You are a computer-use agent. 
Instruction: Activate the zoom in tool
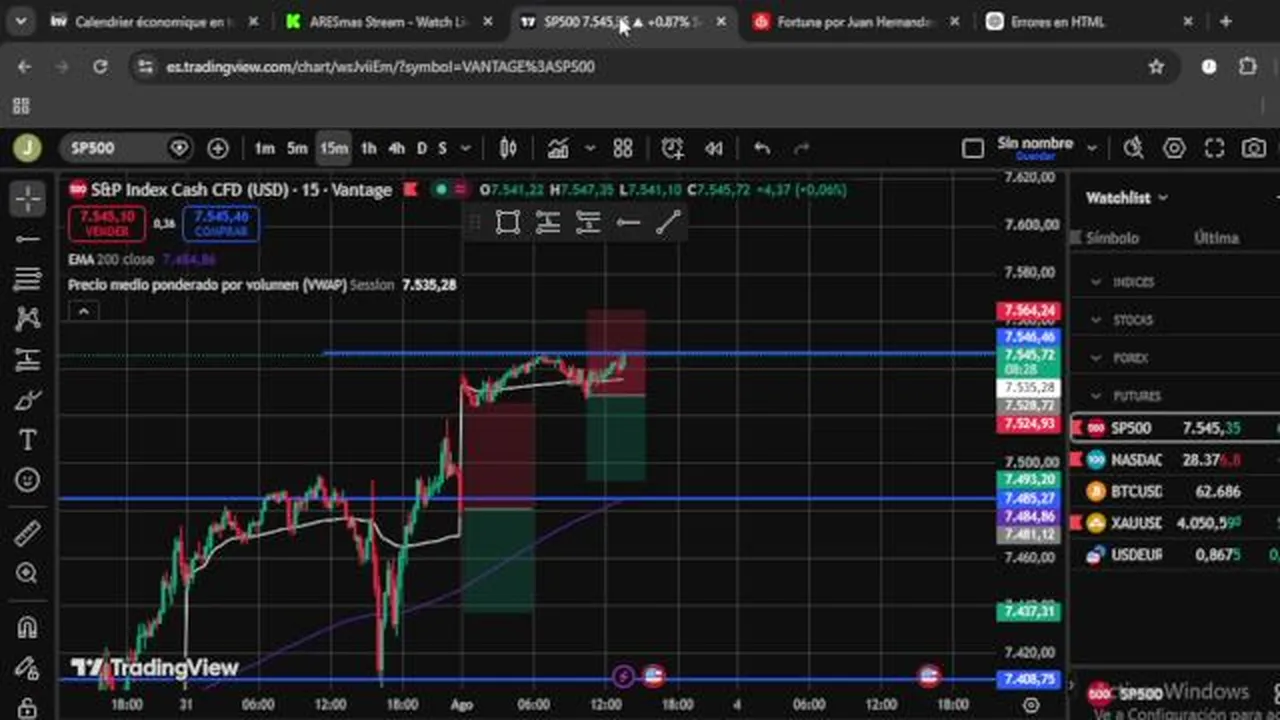tap(28, 573)
